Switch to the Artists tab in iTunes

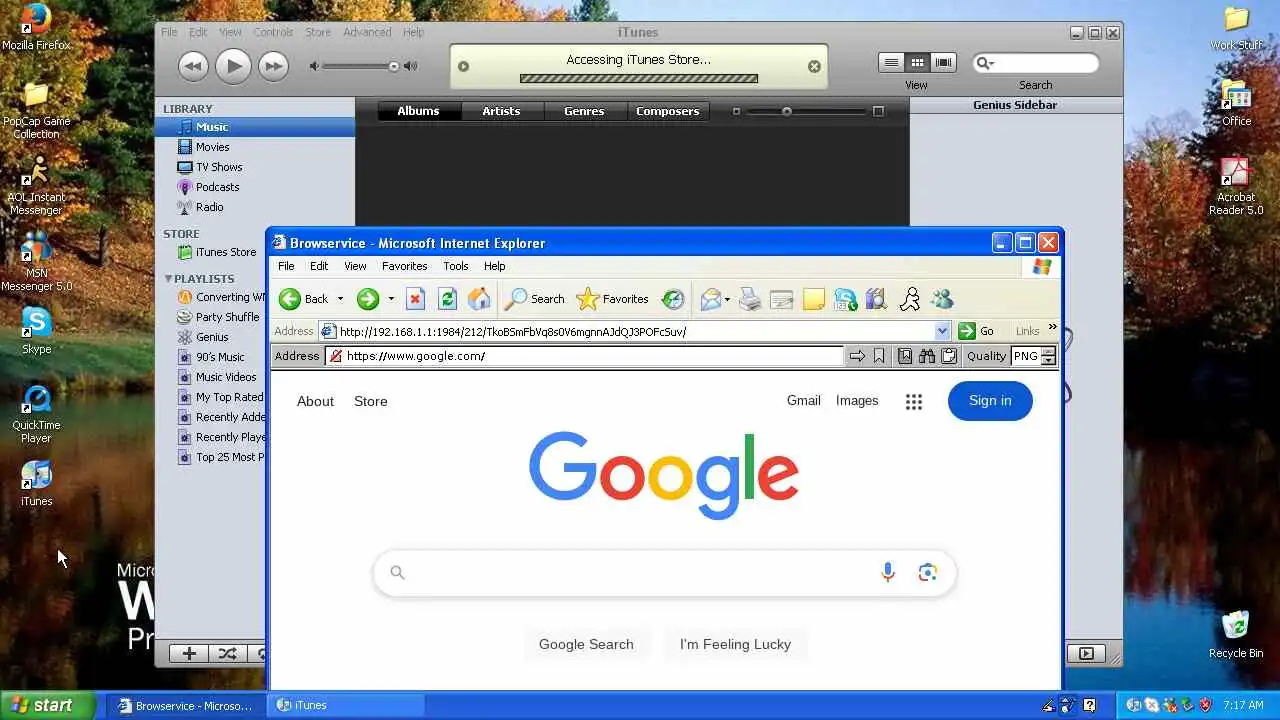point(501,111)
